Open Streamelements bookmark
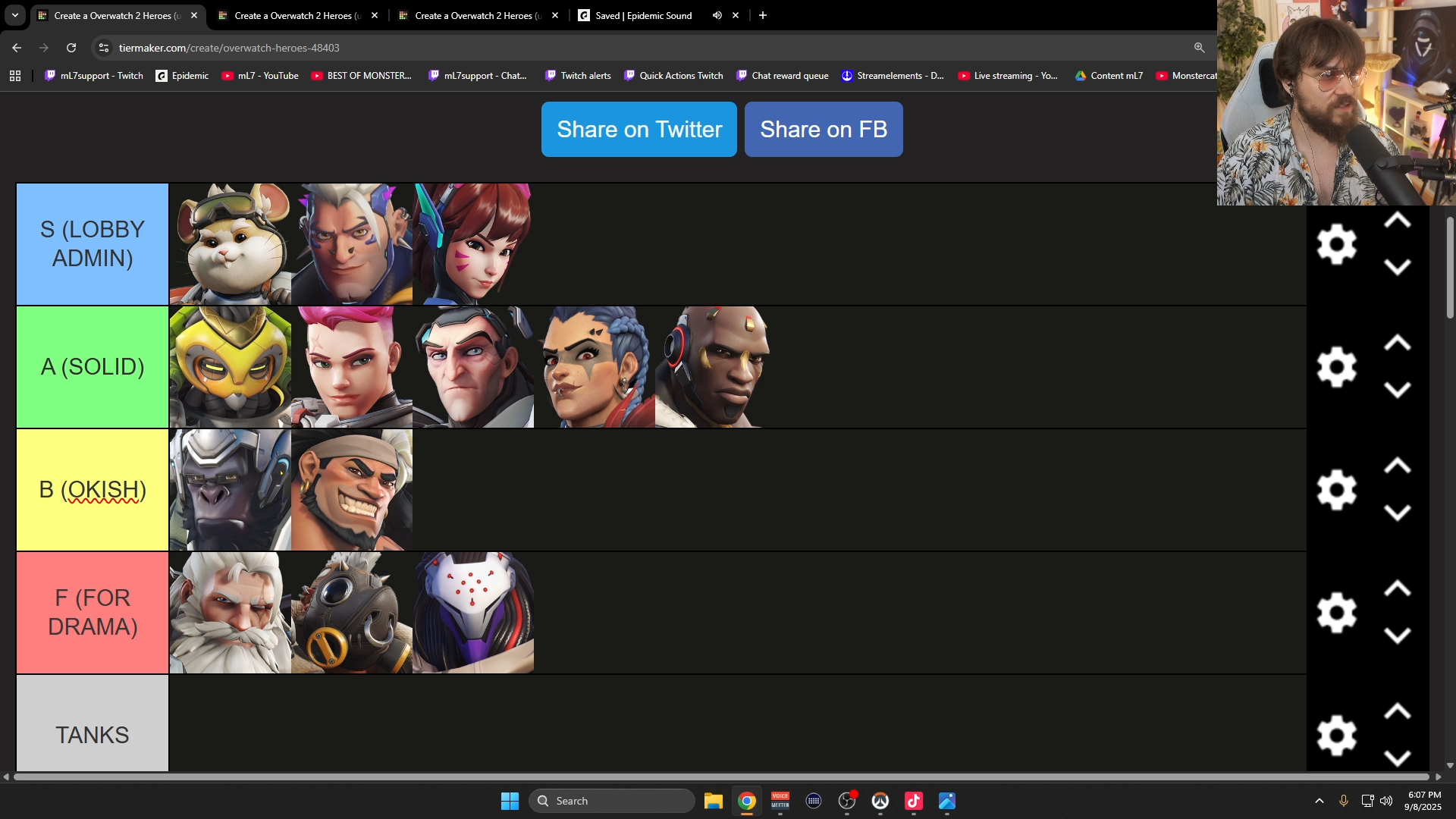The width and height of the screenshot is (1456, 819). pos(893,76)
